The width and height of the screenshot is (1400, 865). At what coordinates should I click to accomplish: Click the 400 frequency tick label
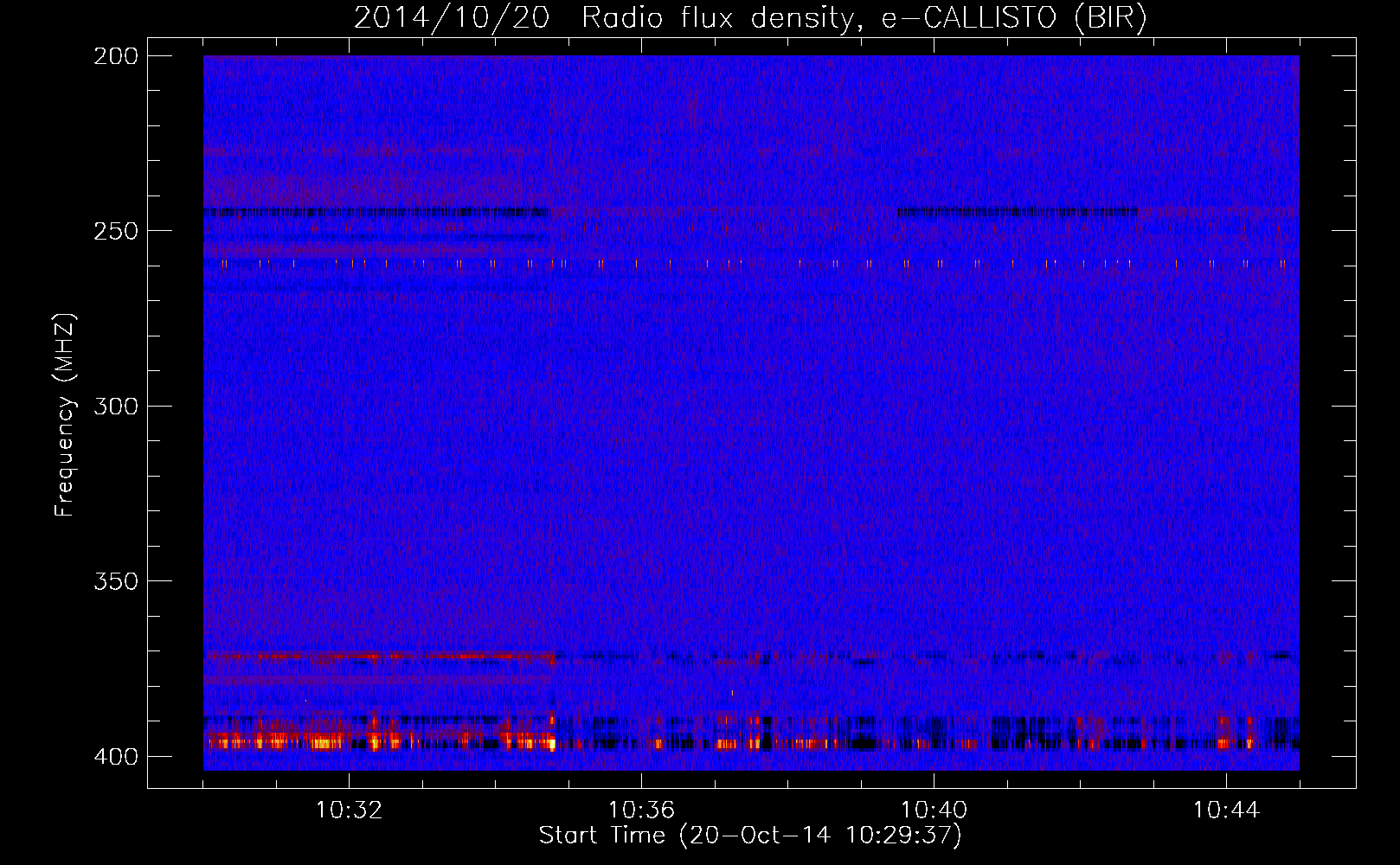coord(115,756)
